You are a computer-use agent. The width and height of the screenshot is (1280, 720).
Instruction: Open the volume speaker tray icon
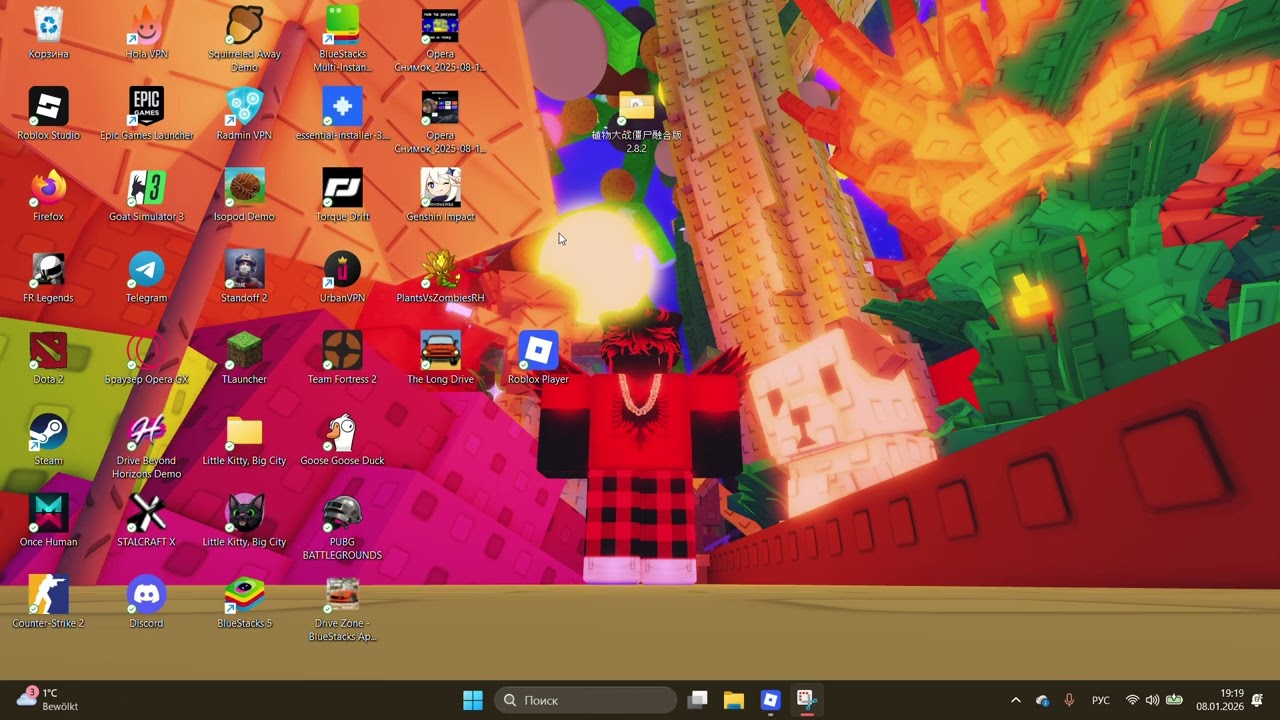1152,700
